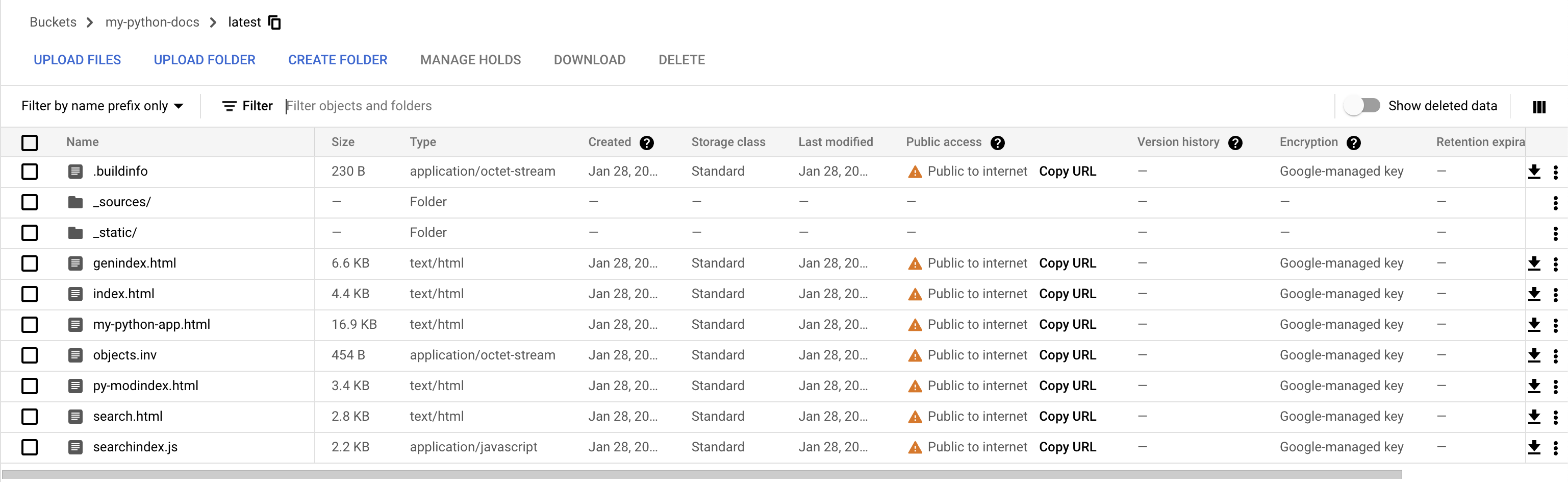Open more actions menu for index.html
Image resolution: width=1568 pixels, height=482 pixels.
click(1555, 294)
